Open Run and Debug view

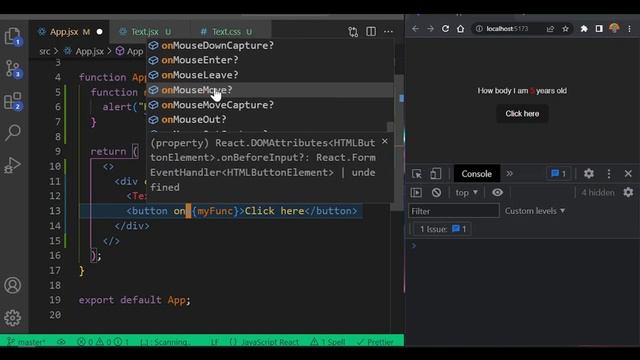coord(13,165)
